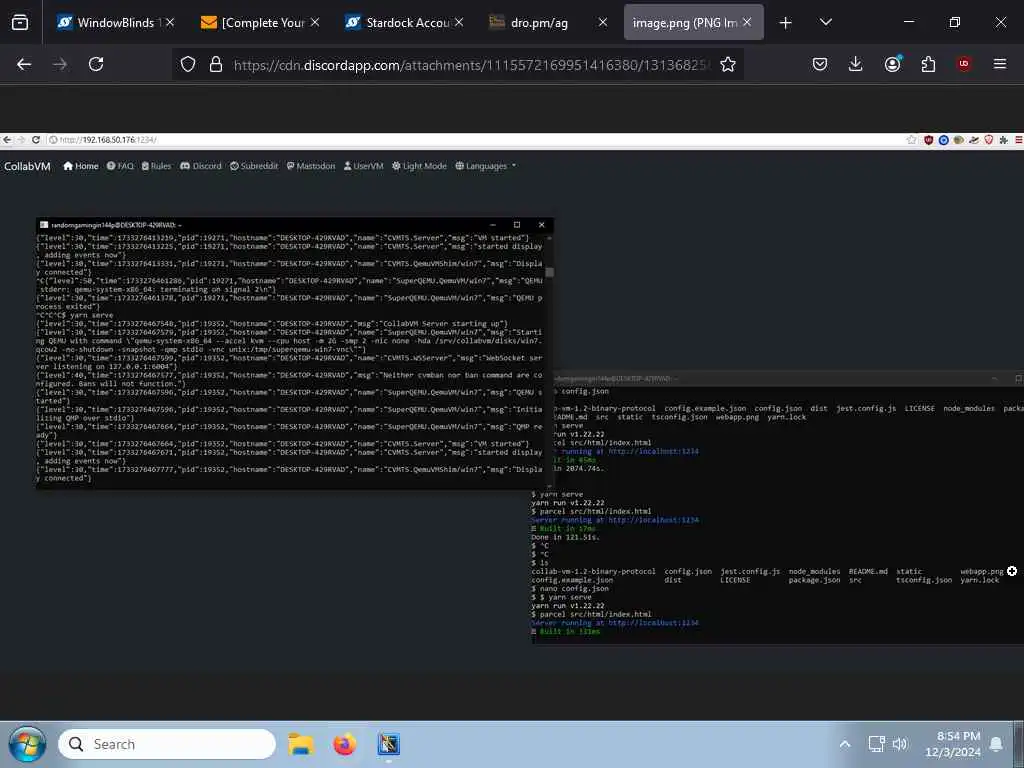The image size is (1024, 768).
Task: Bookmark this page with the star icon
Action: (x=728, y=64)
